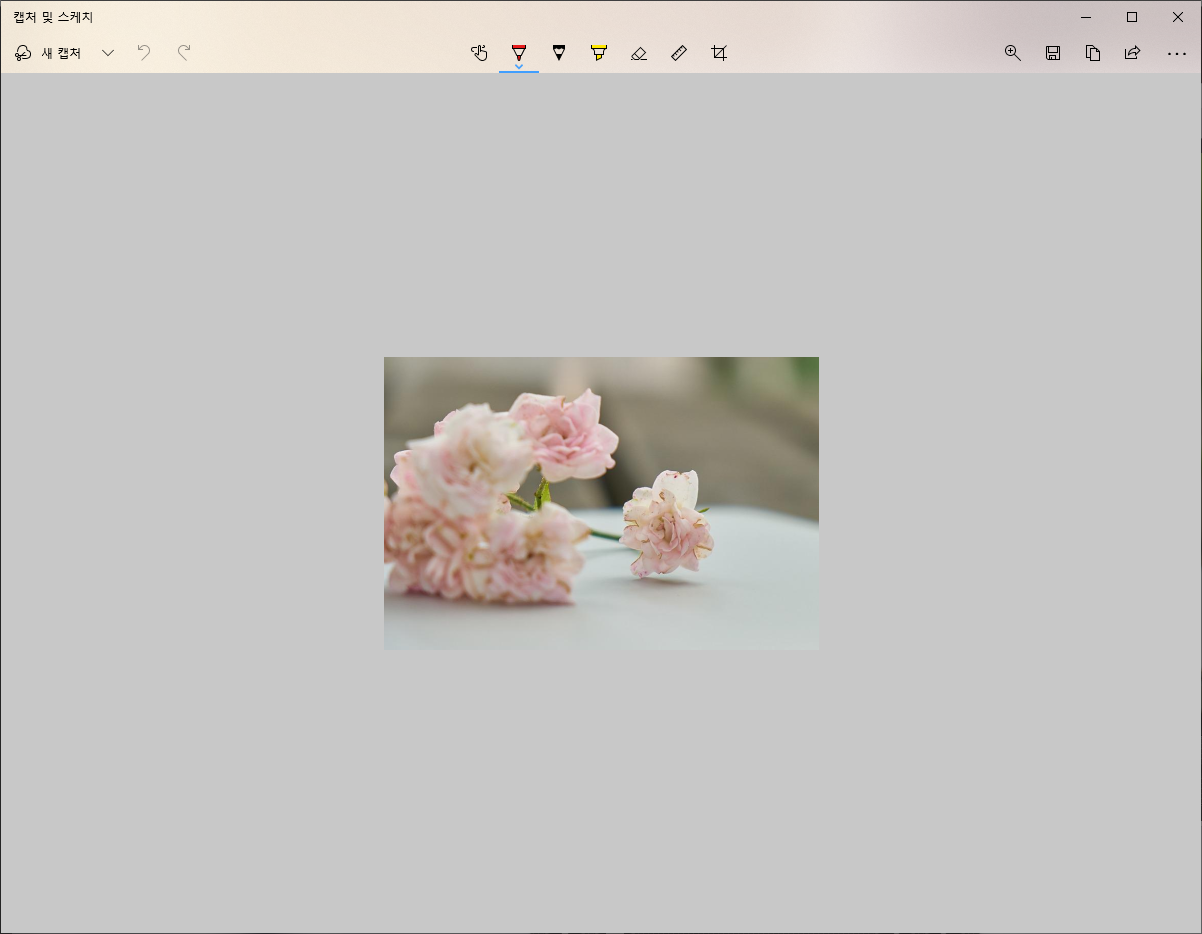The image size is (1202, 934).
Task: Click the captured pink flowers image
Action: pos(601,503)
